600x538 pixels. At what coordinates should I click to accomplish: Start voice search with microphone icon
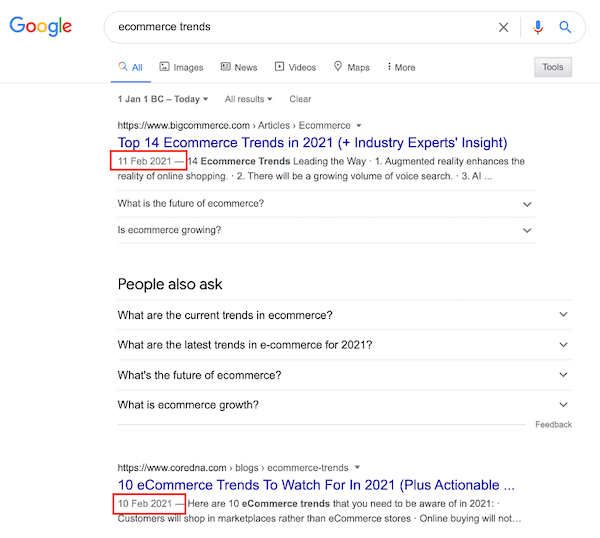tap(538, 27)
